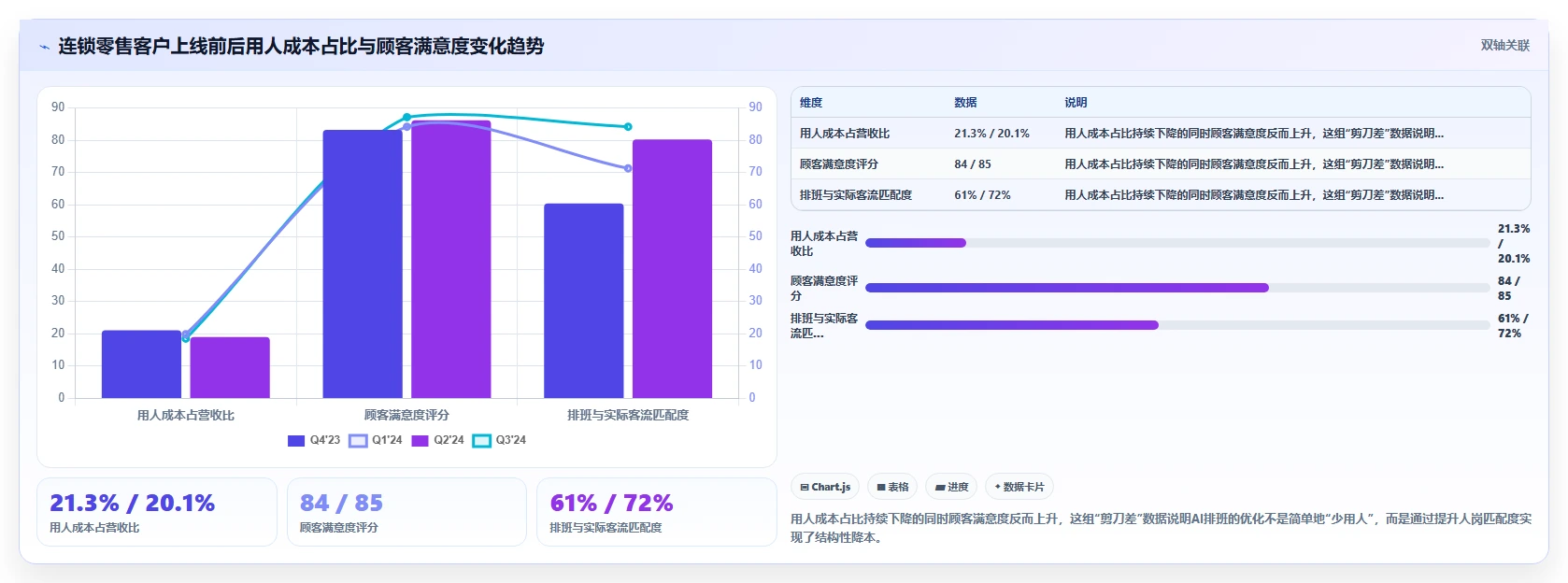Click the Q3'24 line point above 顾客满意度评分
The image size is (1568, 583).
point(406,118)
